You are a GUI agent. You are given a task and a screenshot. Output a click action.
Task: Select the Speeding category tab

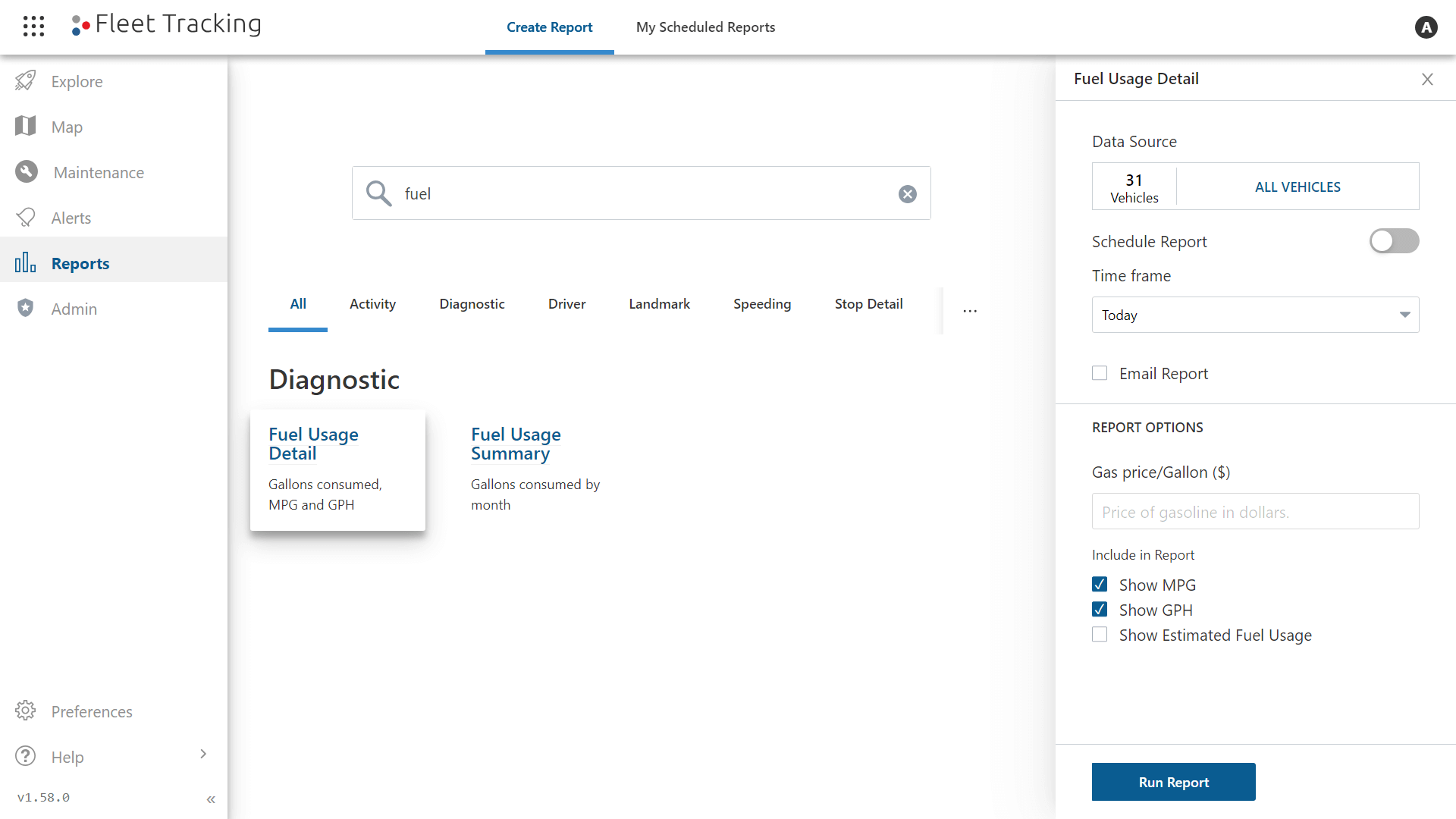click(762, 304)
